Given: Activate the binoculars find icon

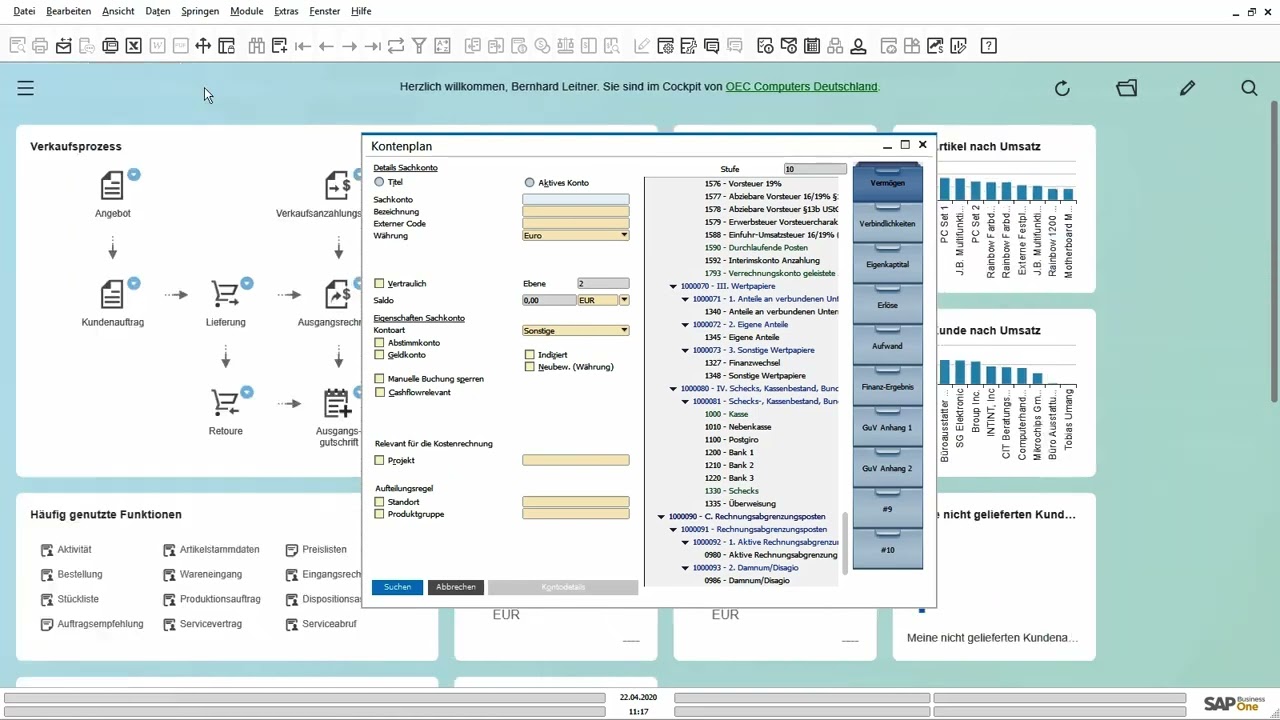Looking at the screenshot, I should click(256, 46).
